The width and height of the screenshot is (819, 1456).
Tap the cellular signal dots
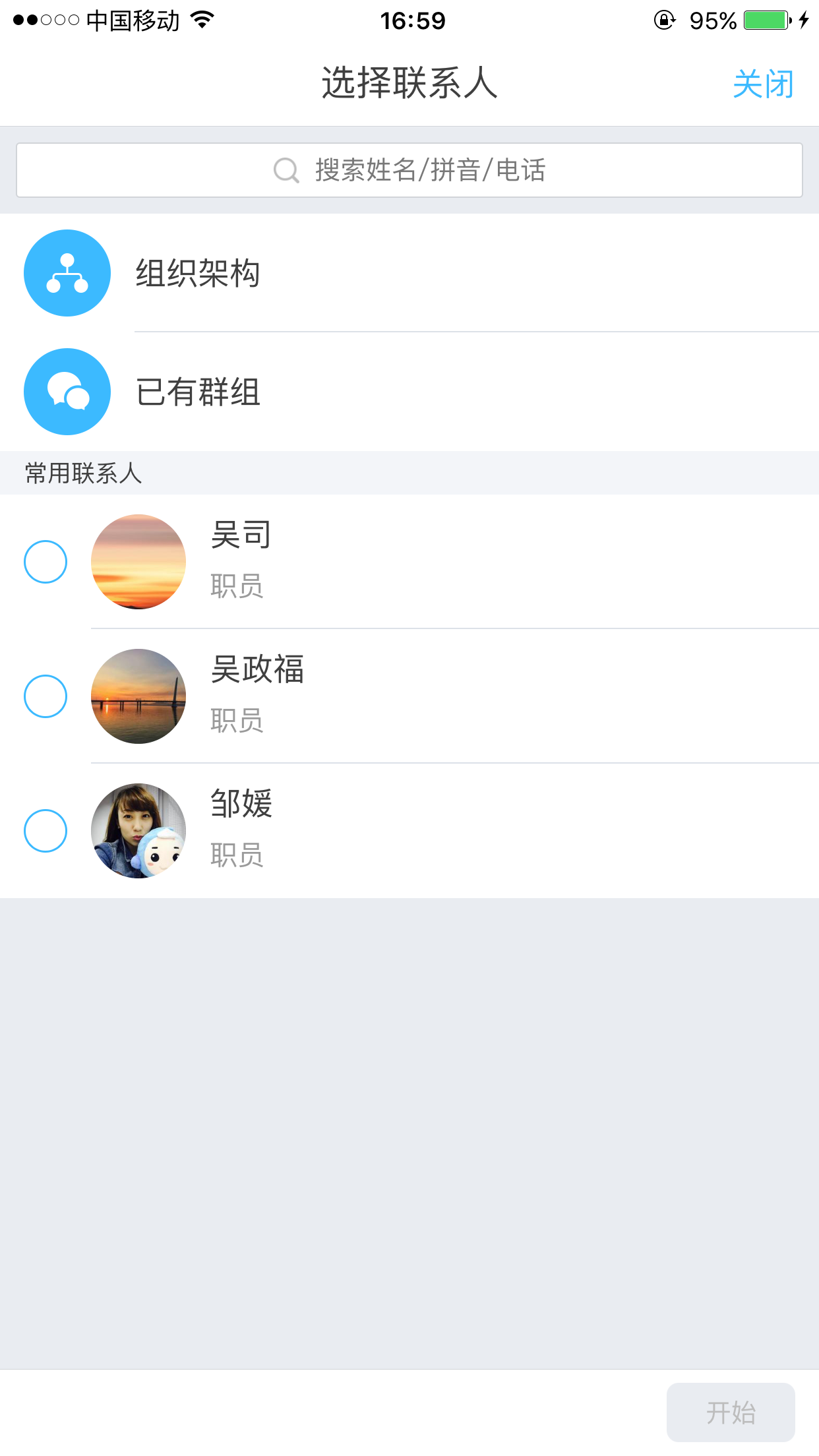[x=46, y=20]
